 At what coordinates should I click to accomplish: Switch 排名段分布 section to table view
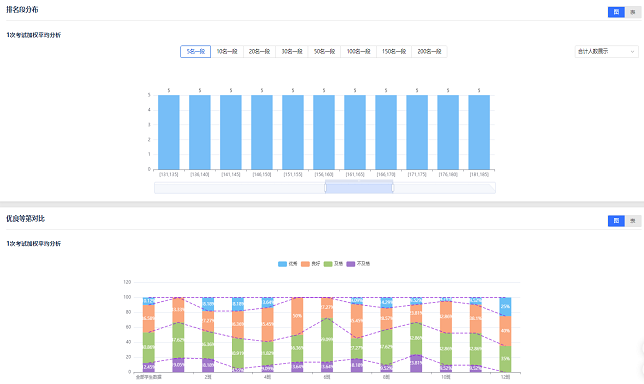[x=633, y=12]
